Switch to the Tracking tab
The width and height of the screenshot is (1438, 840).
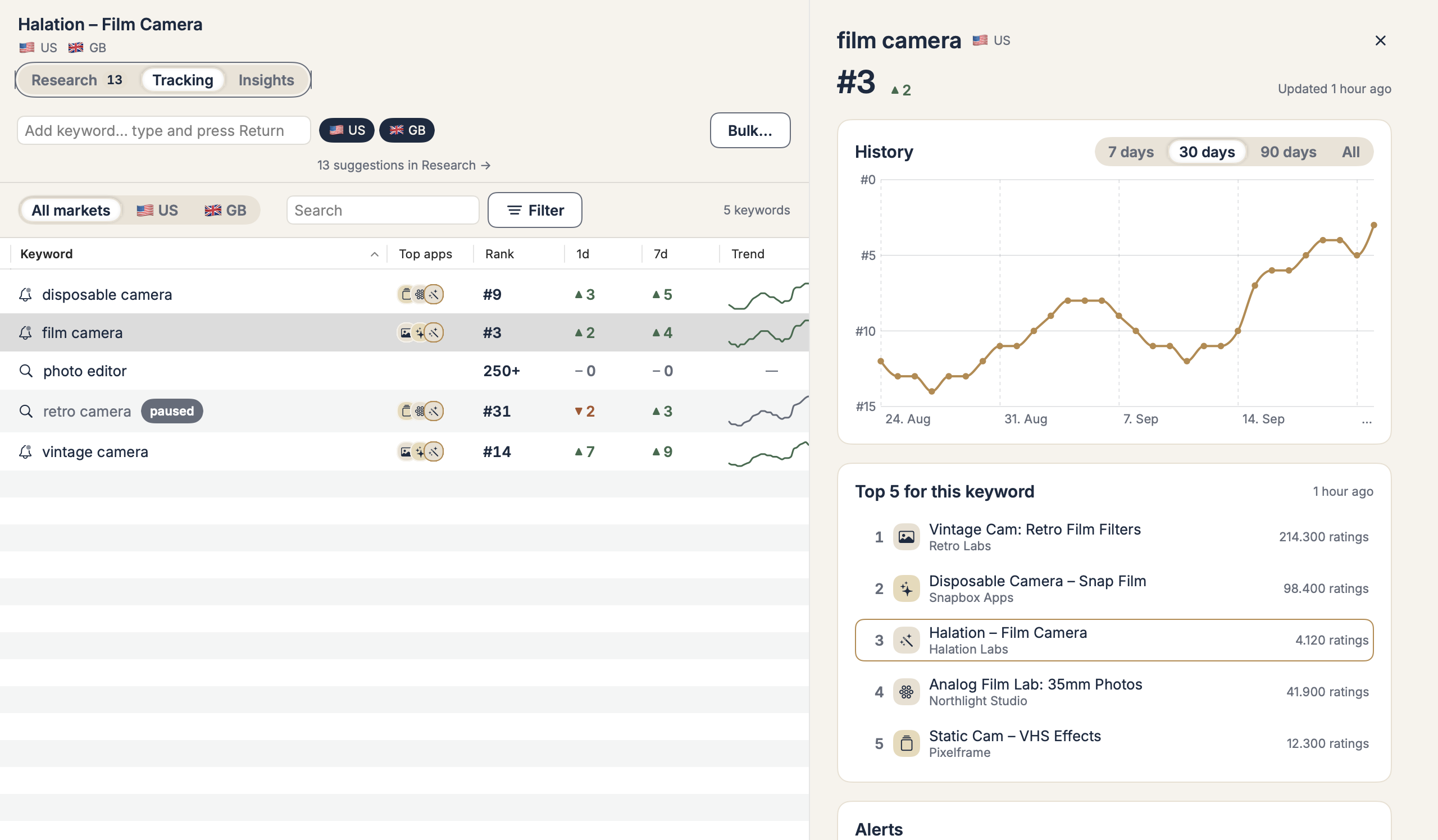[183, 80]
